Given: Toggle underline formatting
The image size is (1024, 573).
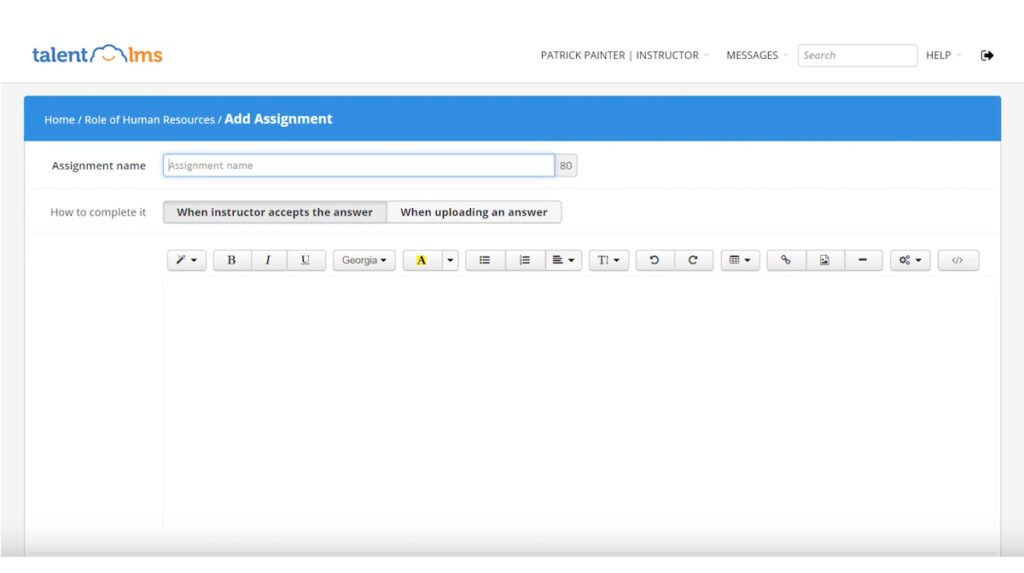Looking at the screenshot, I should click(305, 260).
